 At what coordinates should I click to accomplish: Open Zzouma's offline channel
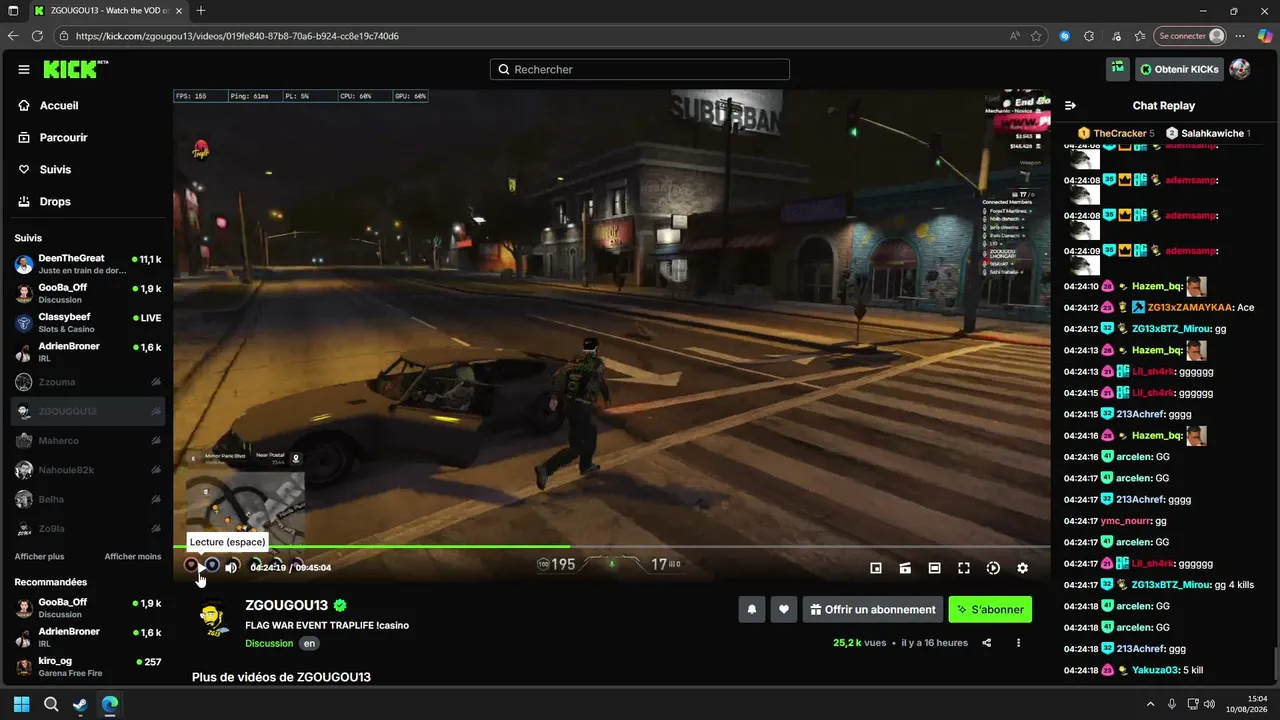point(88,382)
